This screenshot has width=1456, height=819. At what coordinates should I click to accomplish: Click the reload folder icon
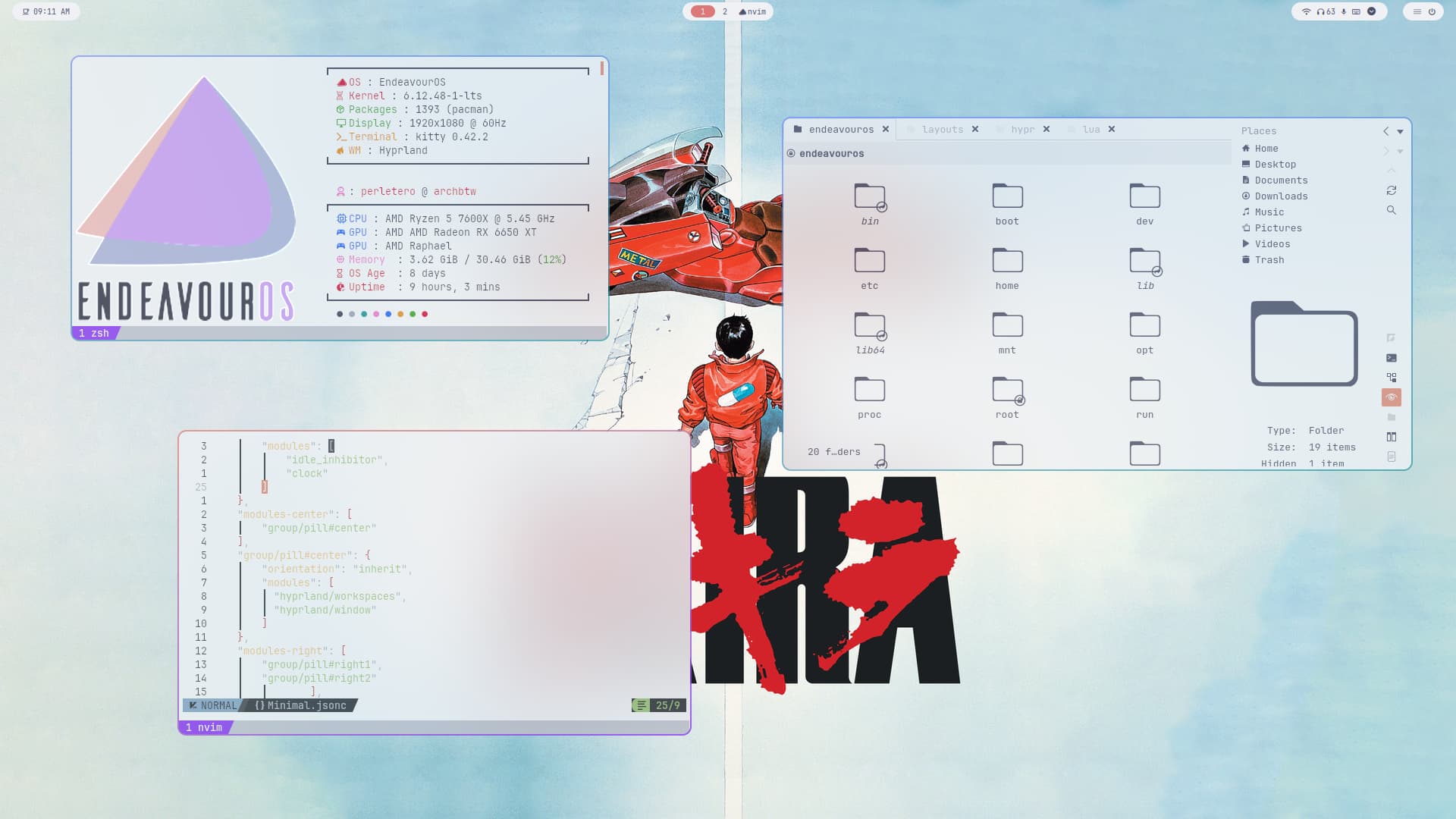pyautogui.click(x=1391, y=190)
